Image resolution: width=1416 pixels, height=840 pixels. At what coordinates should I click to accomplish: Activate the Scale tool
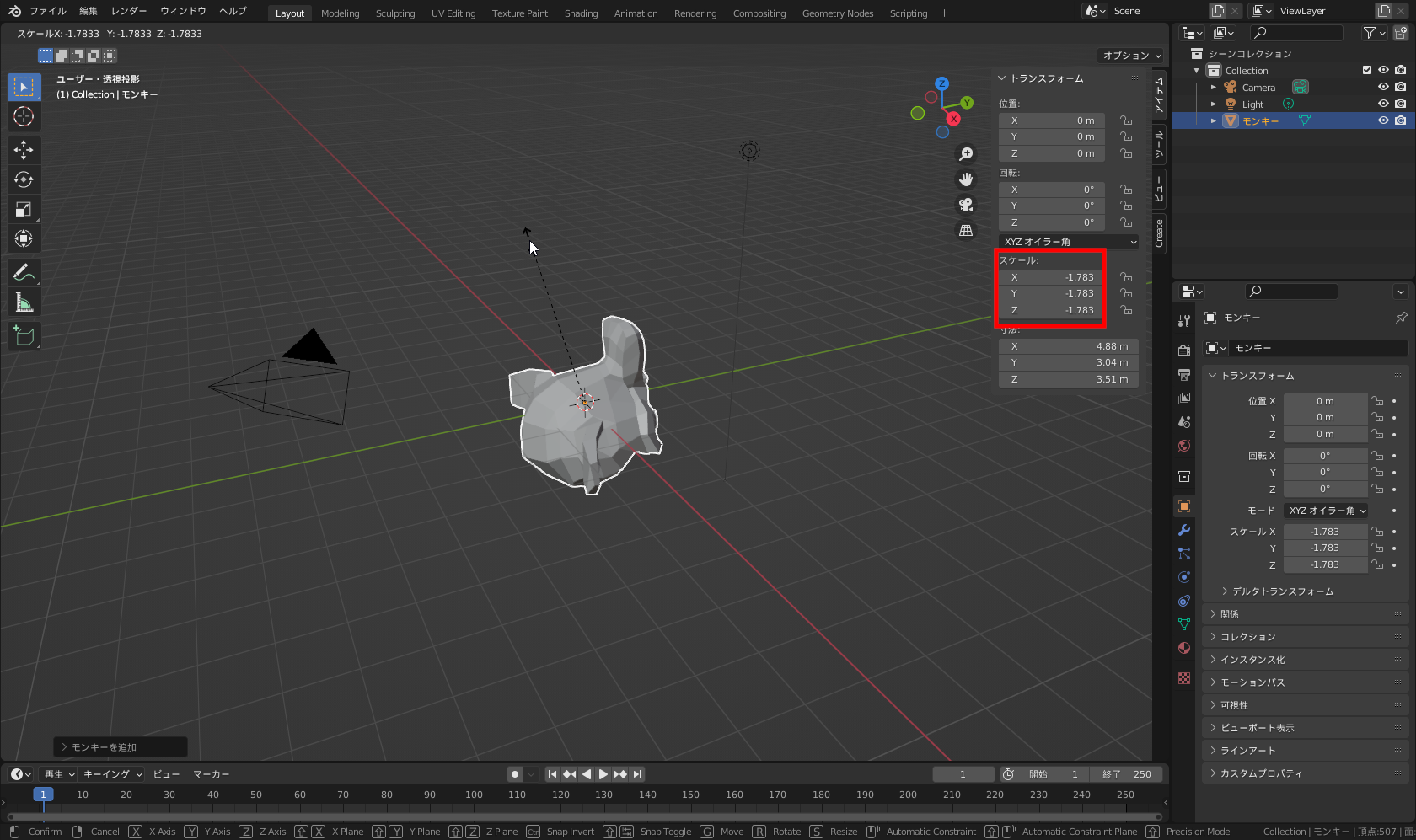(x=24, y=209)
